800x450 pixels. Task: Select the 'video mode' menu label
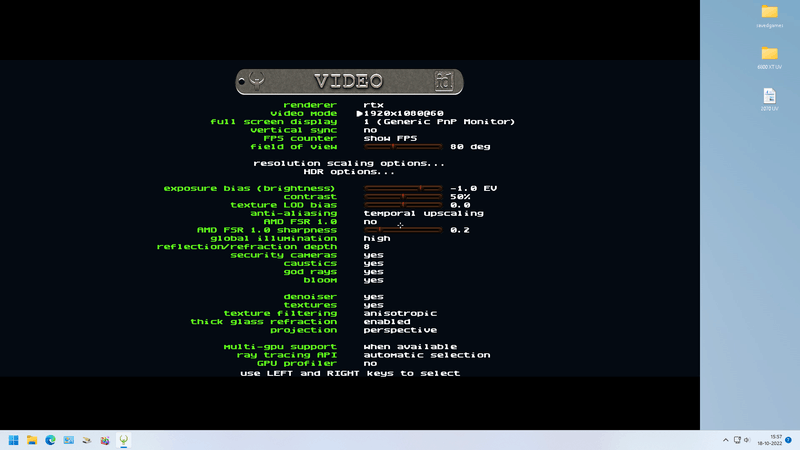304,113
